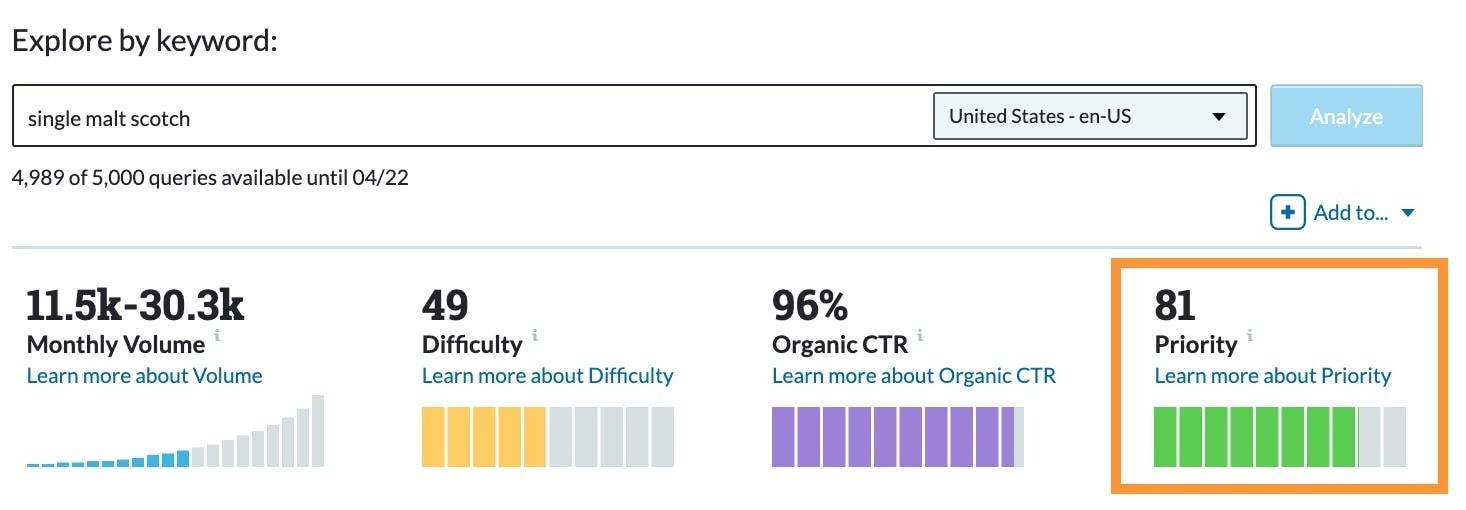Click the info icon beside Monthly Volume
Image resolution: width=1466 pixels, height=510 pixels.
tap(217, 336)
